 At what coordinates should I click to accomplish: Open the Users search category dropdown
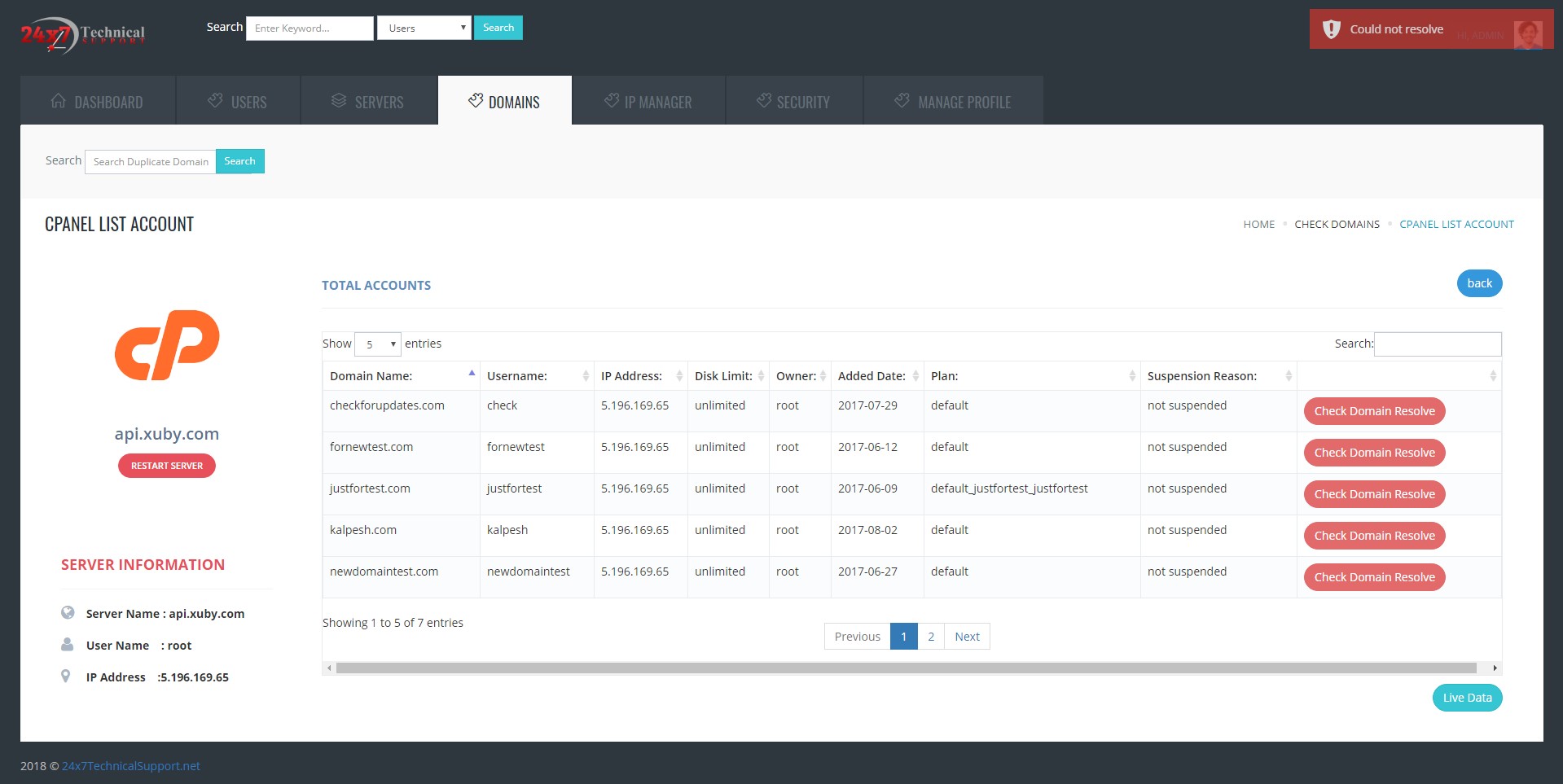pyautogui.click(x=424, y=28)
